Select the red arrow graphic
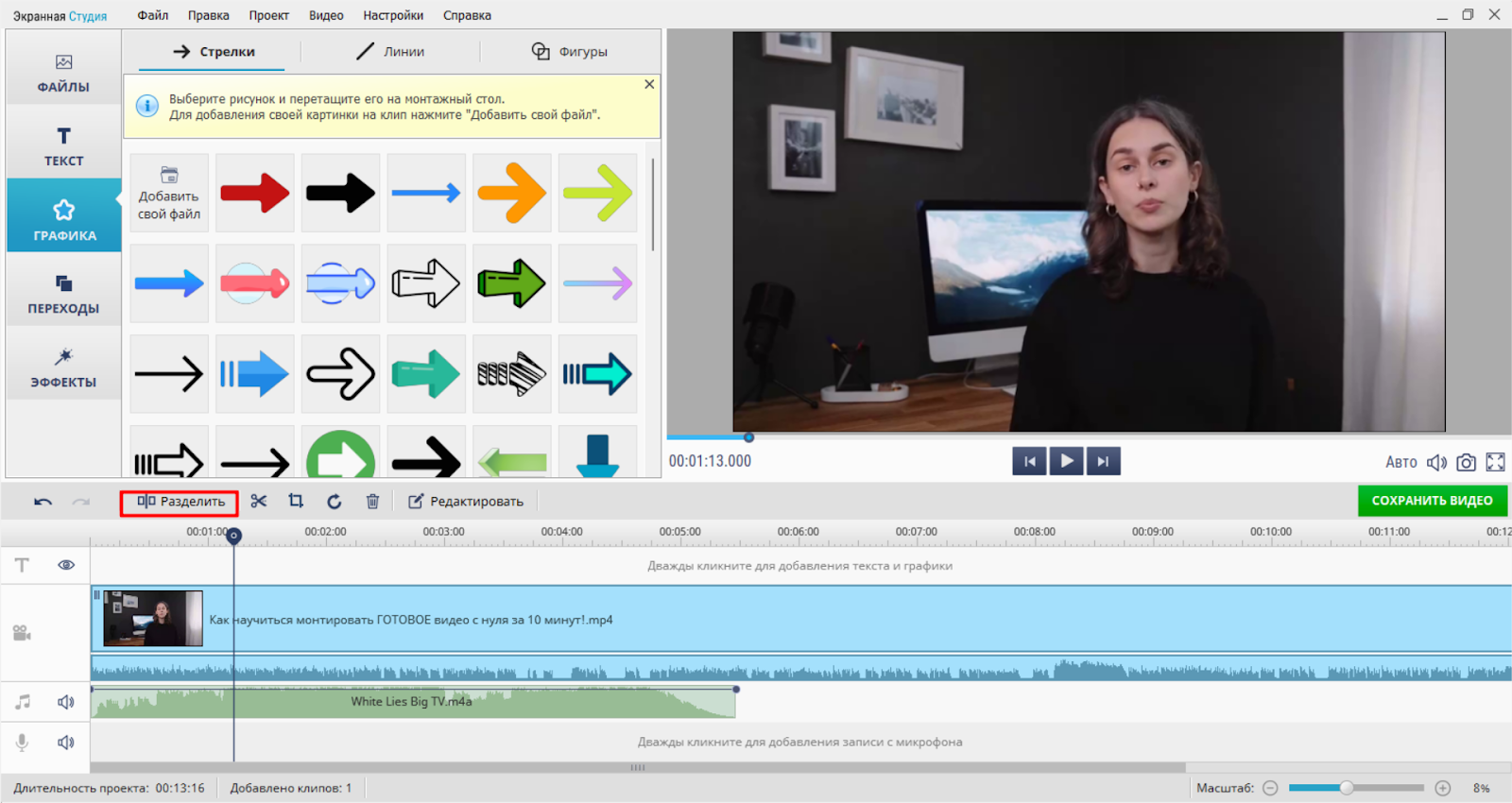Image resolution: width=1512 pixels, height=803 pixels. pos(255,193)
